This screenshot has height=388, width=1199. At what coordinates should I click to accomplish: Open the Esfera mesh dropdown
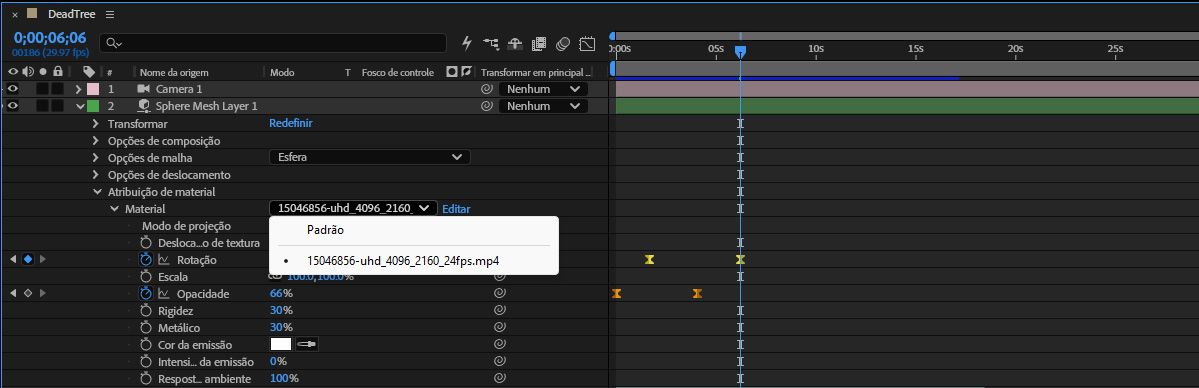[369, 157]
